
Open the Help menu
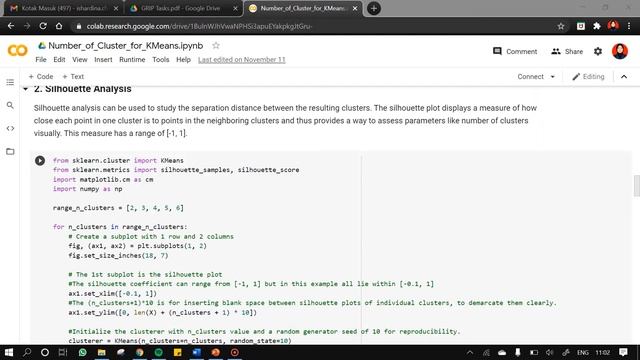183,60
